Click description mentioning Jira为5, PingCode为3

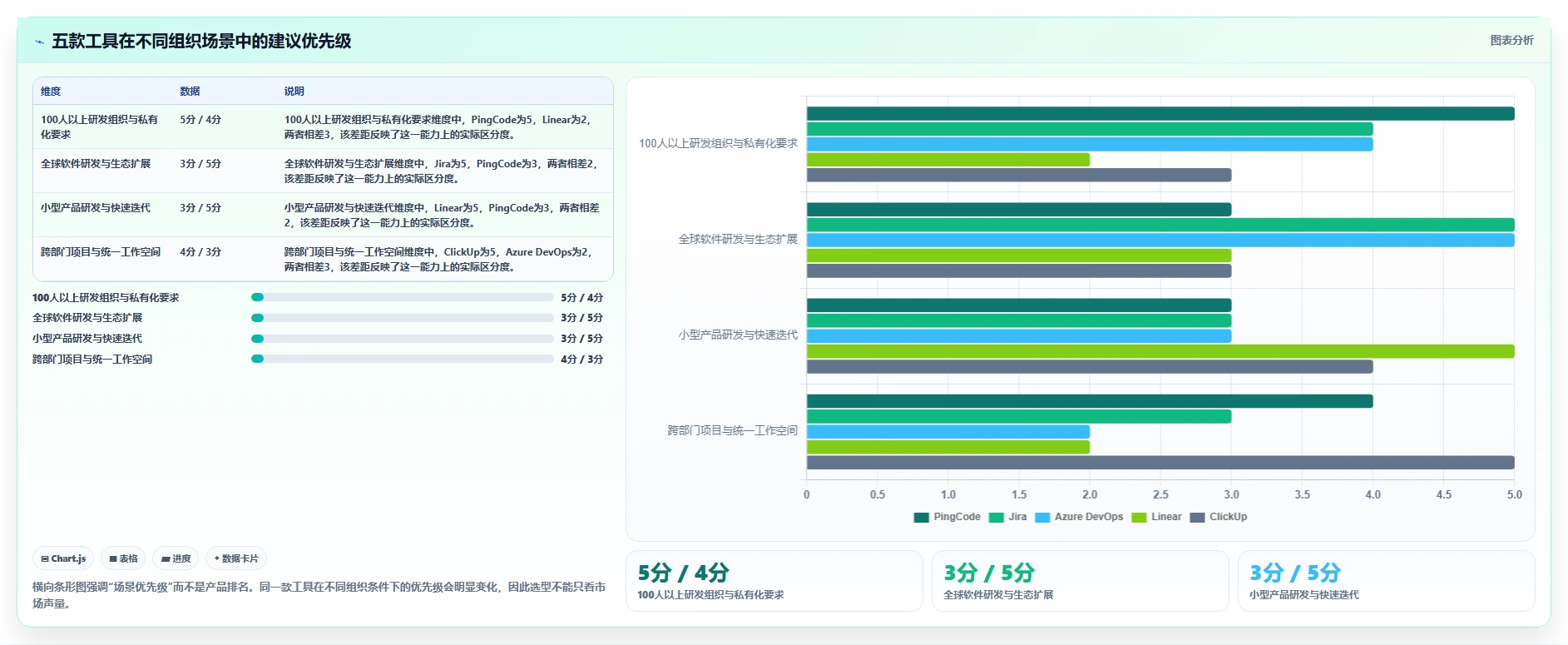click(x=442, y=171)
